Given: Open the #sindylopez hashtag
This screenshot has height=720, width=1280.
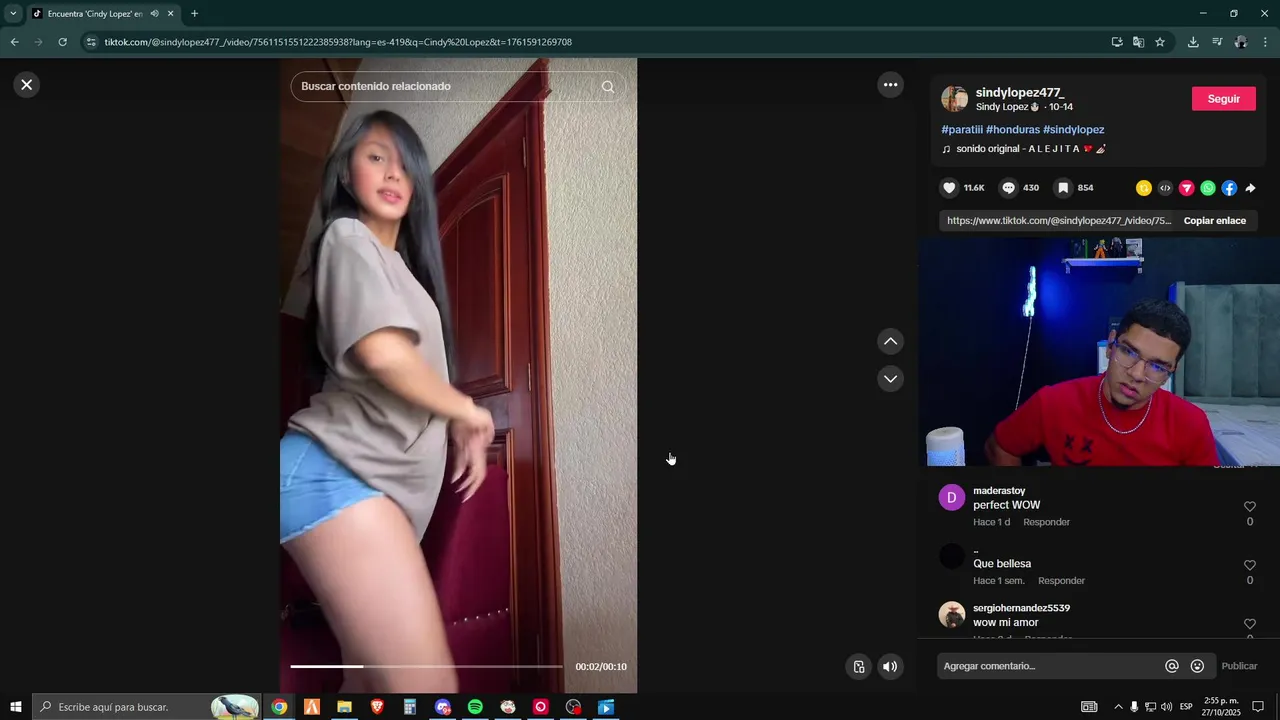Looking at the screenshot, I should 1073,130.
